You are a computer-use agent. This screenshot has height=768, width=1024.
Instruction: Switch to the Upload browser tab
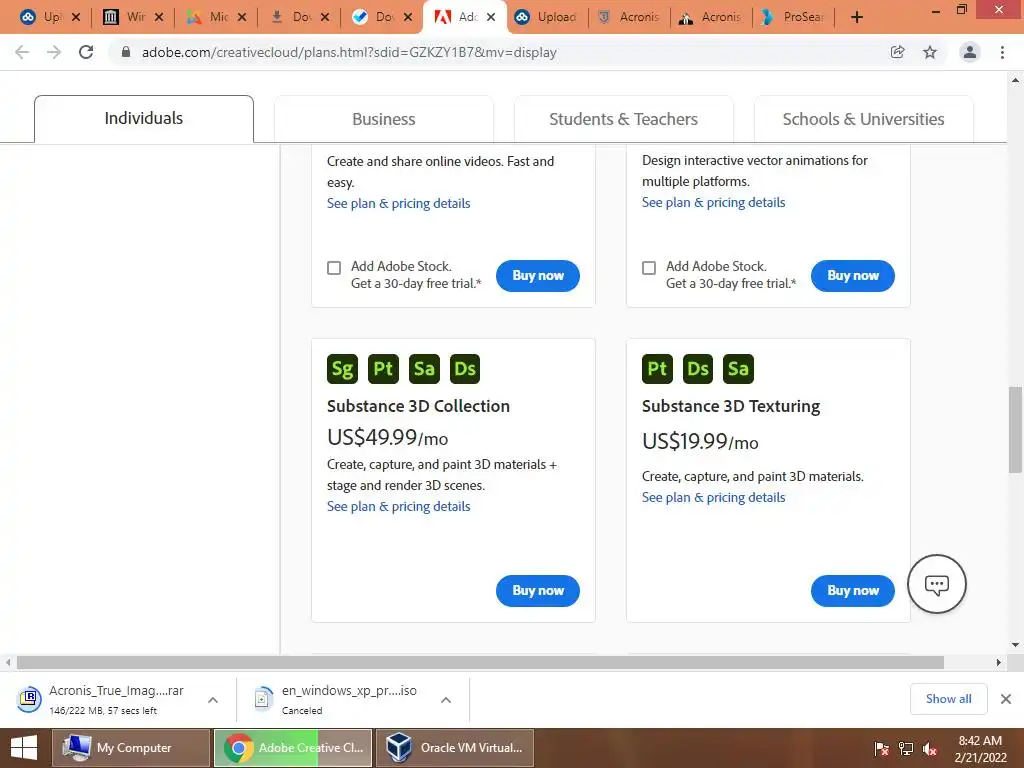[x=547, y=18]
